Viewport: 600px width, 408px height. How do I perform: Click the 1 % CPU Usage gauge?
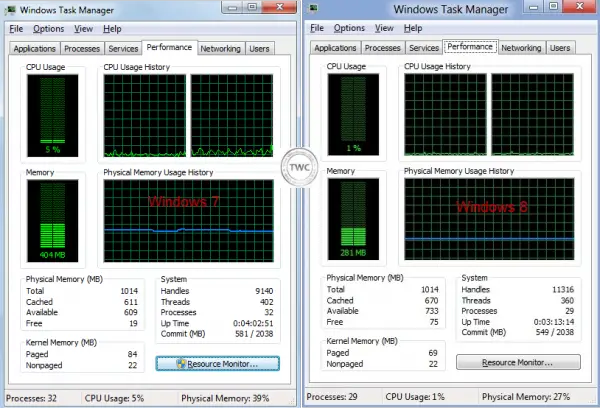pyautogui.click(x=353, y=114)
